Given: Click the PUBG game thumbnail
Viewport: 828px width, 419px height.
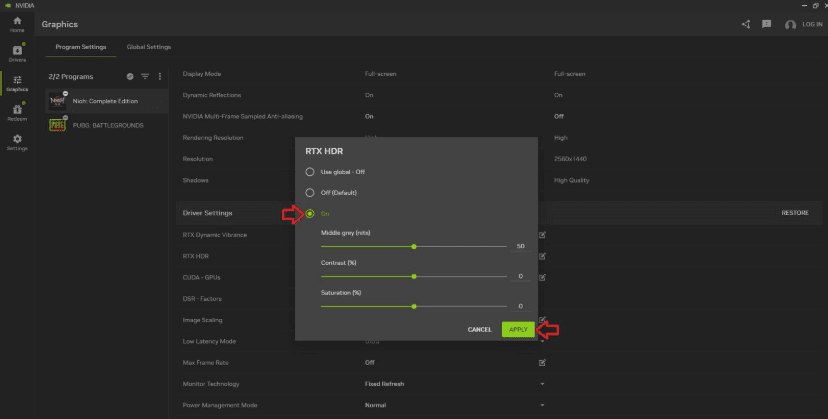Looking at the screenshot, I should [57, 125].
